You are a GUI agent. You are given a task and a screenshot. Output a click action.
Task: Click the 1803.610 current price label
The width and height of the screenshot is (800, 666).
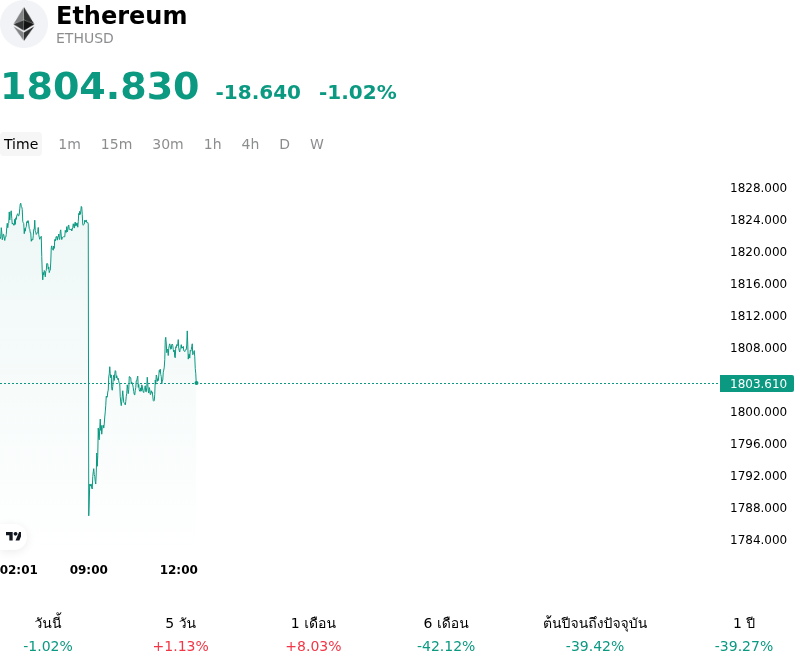pos(757,383)
